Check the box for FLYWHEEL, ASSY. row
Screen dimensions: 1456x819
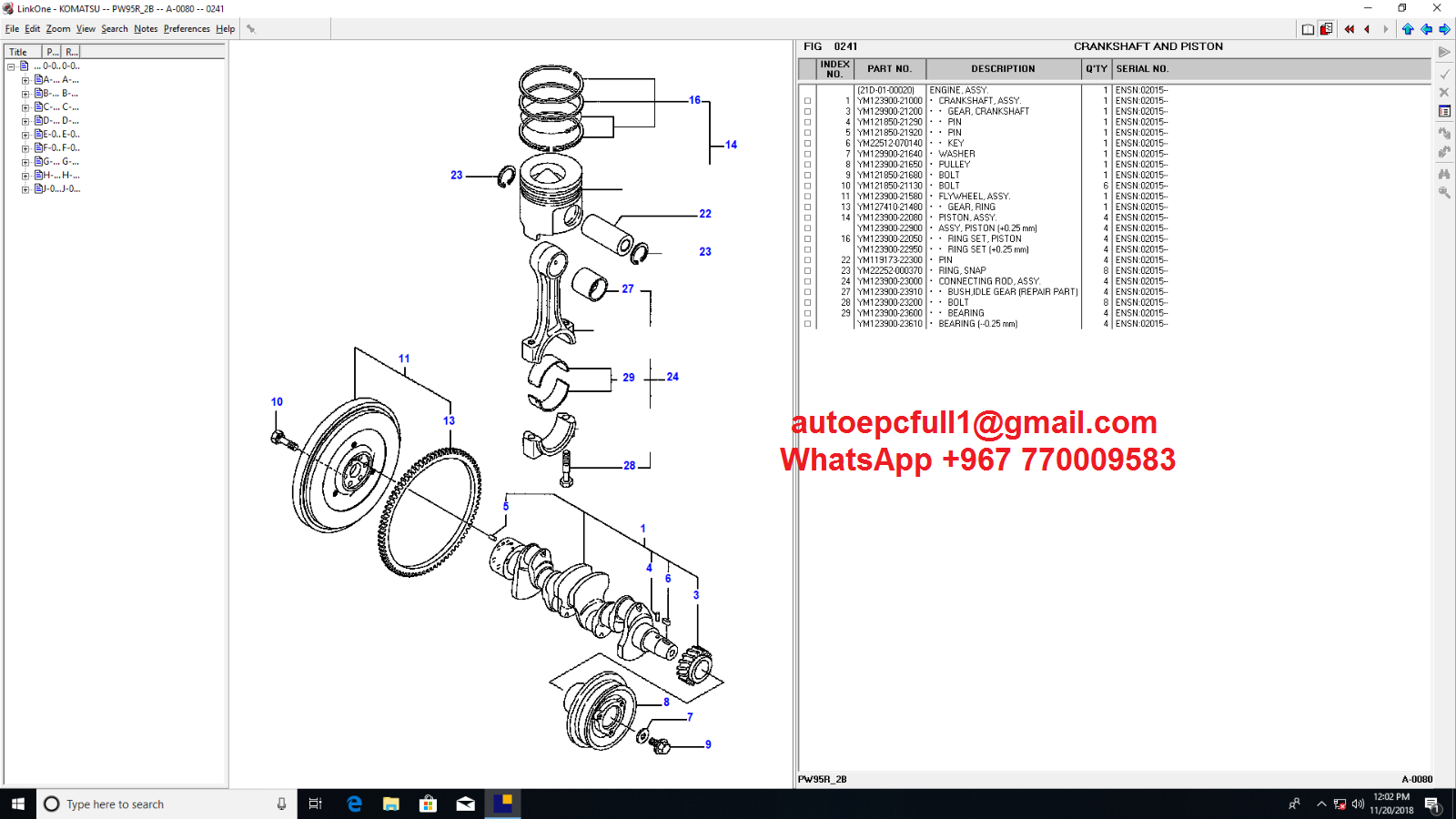click(x=807, y=197)
